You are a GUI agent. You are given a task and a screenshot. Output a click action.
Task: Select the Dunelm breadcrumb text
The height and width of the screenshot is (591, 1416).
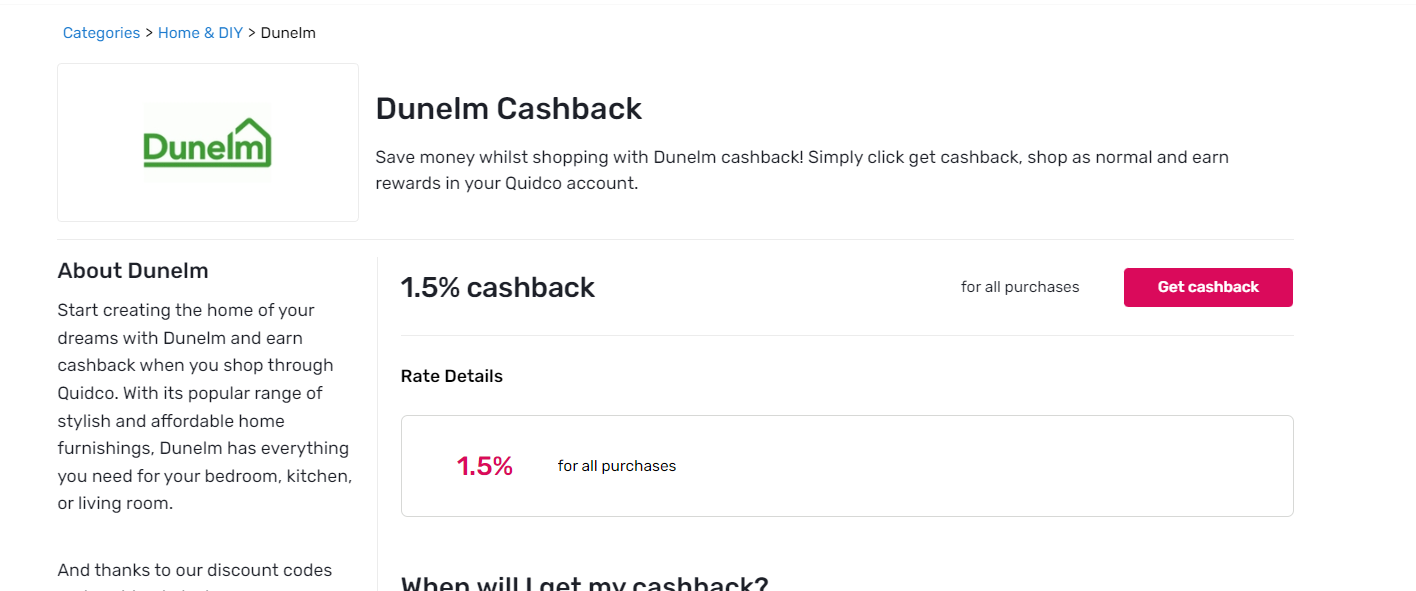tap(288, 33)
